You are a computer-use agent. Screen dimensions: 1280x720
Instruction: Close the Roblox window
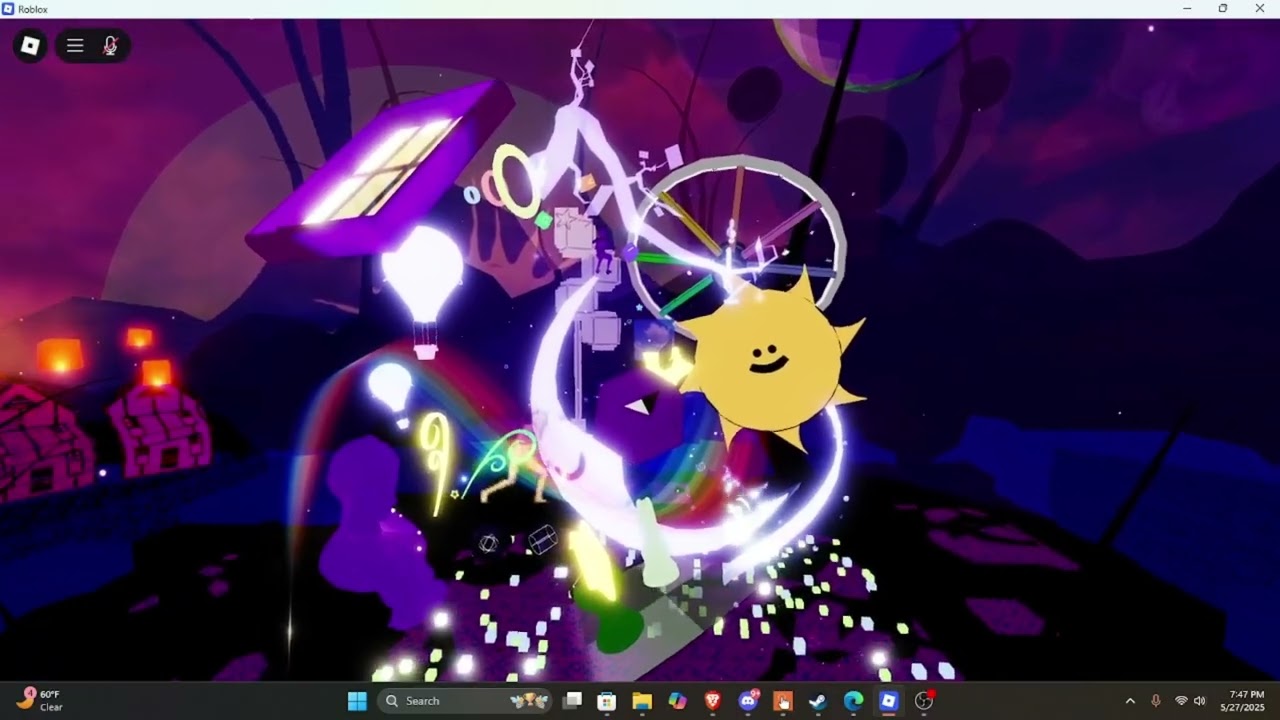coord(1260,9)
